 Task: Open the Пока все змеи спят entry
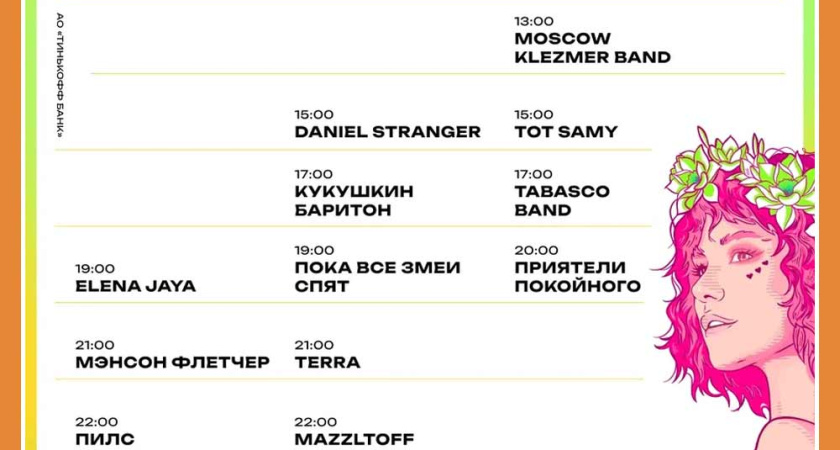click(377, 277)
